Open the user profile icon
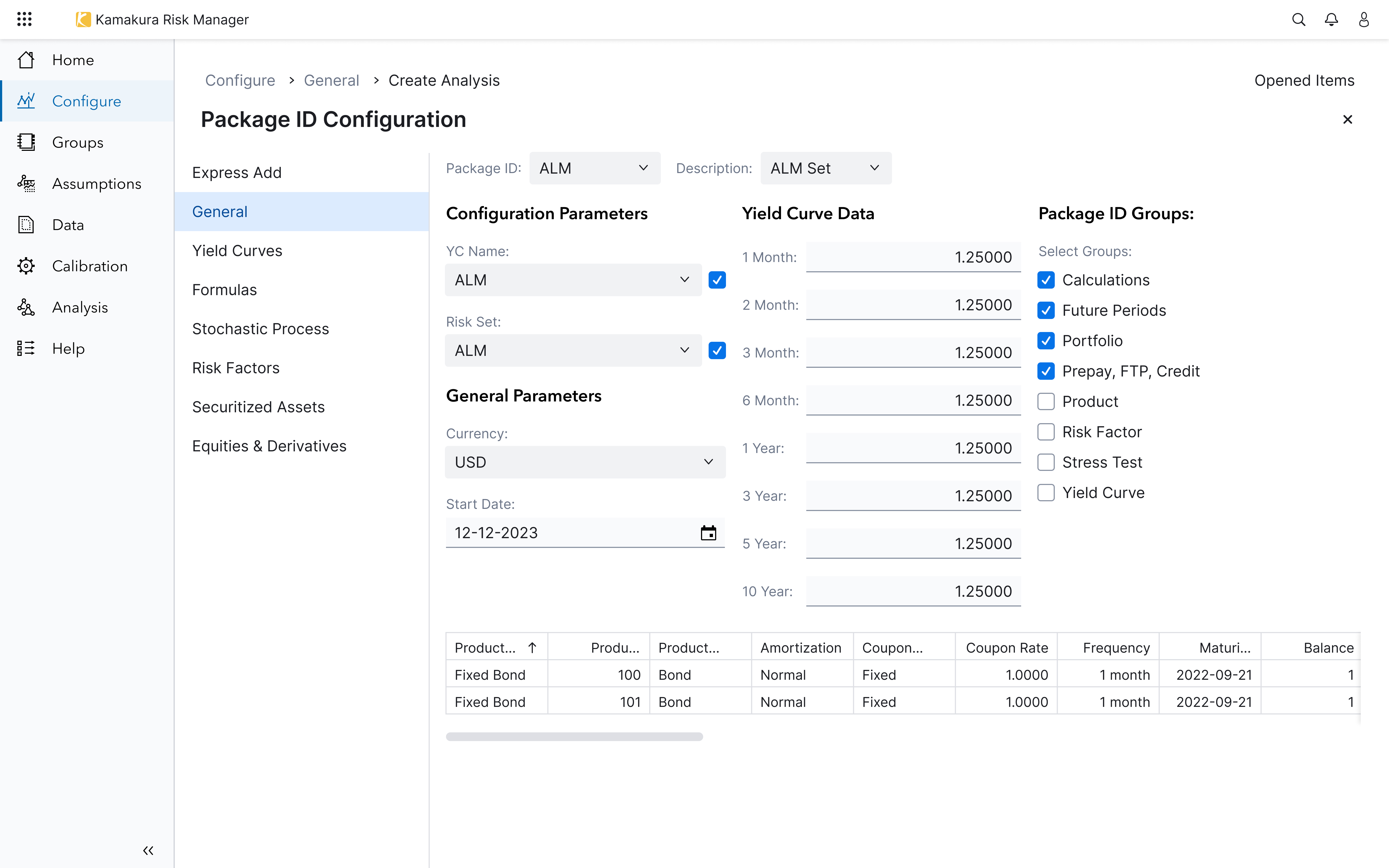 pos(1364,20)
